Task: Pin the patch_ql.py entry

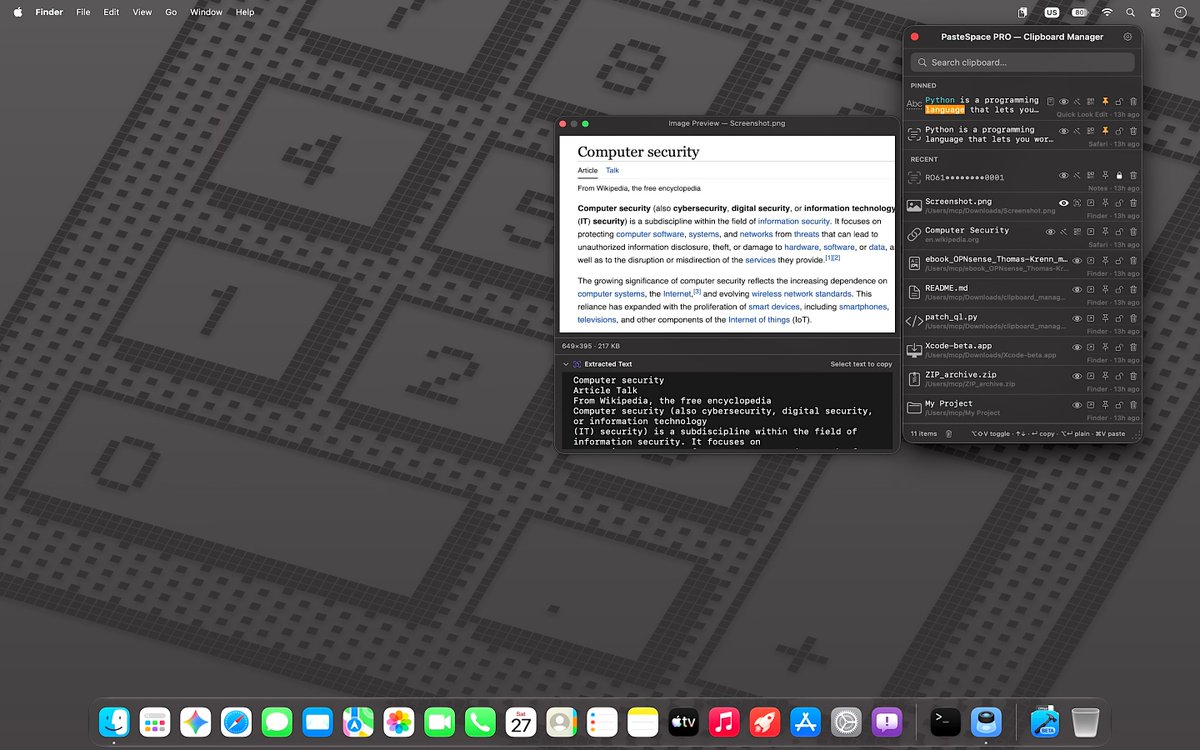Action: (1105, 318)
